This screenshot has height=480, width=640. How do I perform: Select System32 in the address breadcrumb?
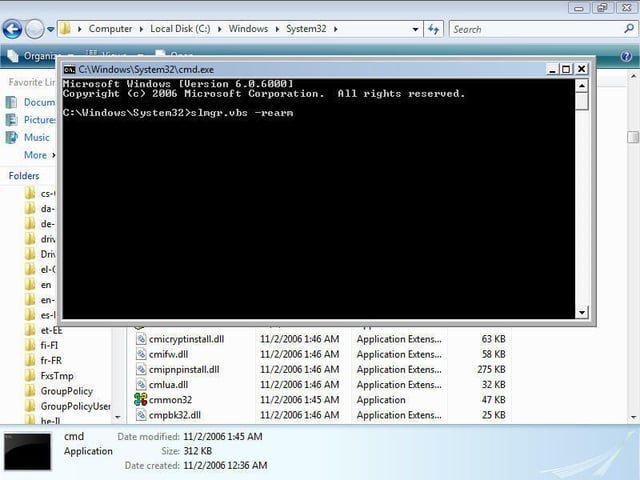[x=306, y=29]
